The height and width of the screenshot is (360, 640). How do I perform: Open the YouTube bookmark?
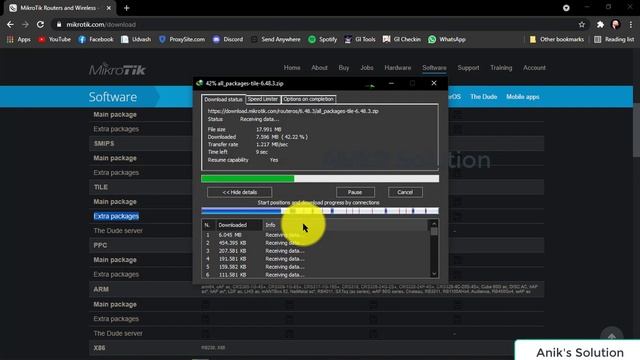(54, 40)
